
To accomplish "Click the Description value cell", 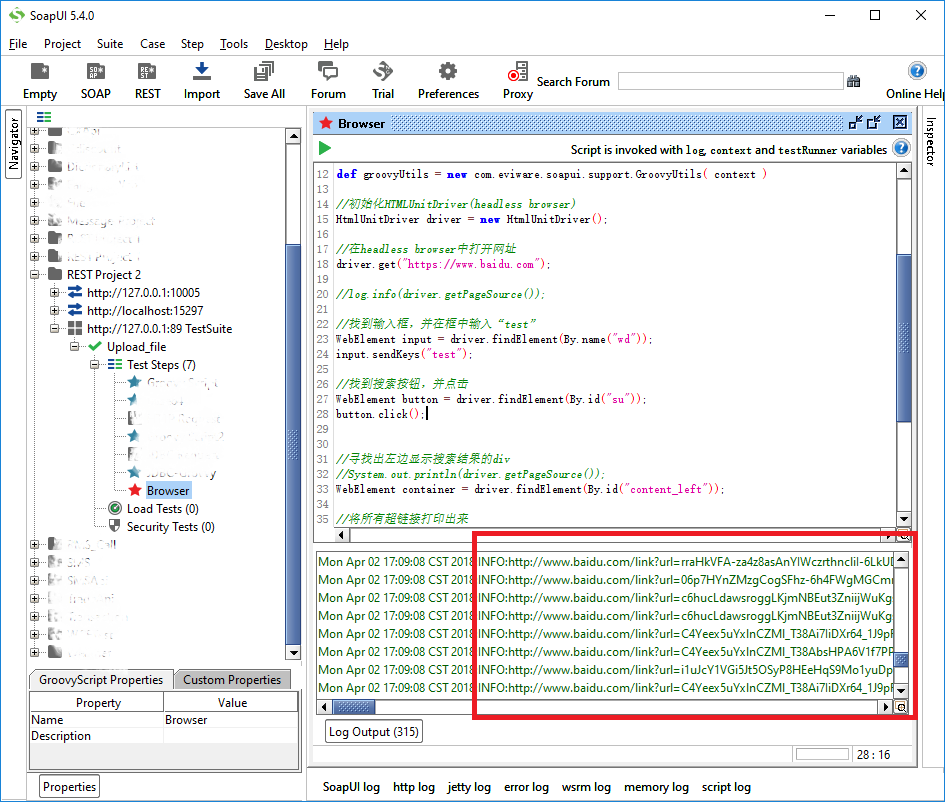I will pos(231,736).
